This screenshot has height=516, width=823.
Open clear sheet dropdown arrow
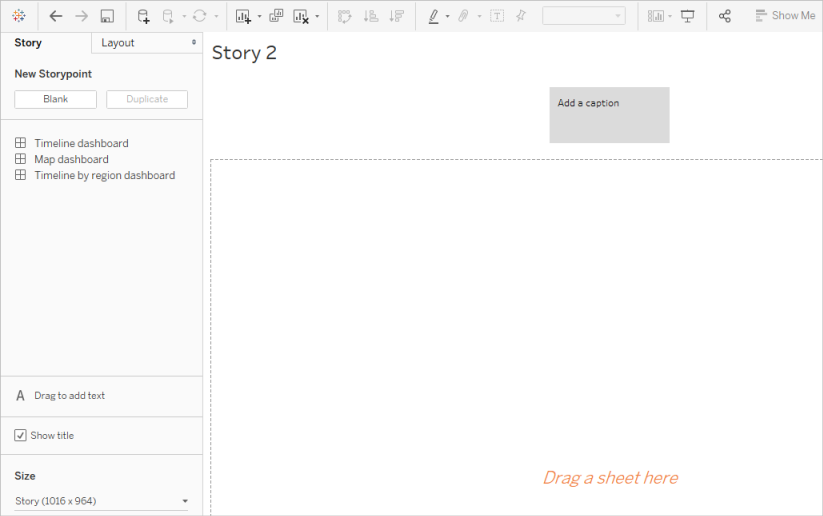click(317, 16)
